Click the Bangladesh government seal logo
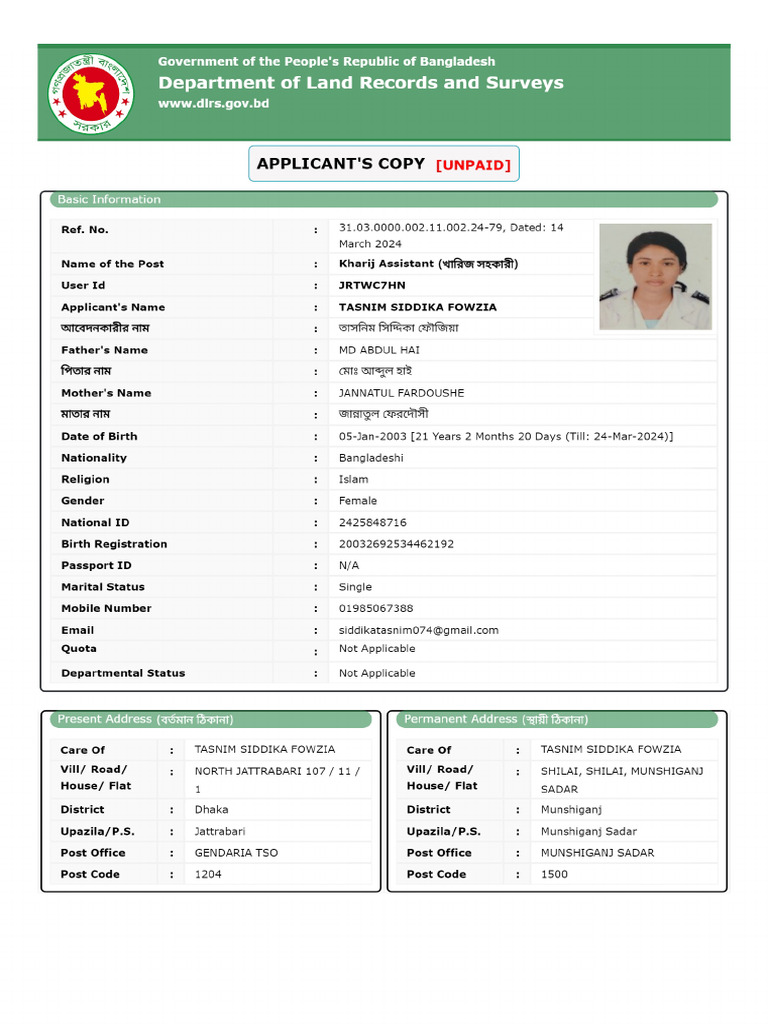768x1024 pixels. [x=91, y=94]
